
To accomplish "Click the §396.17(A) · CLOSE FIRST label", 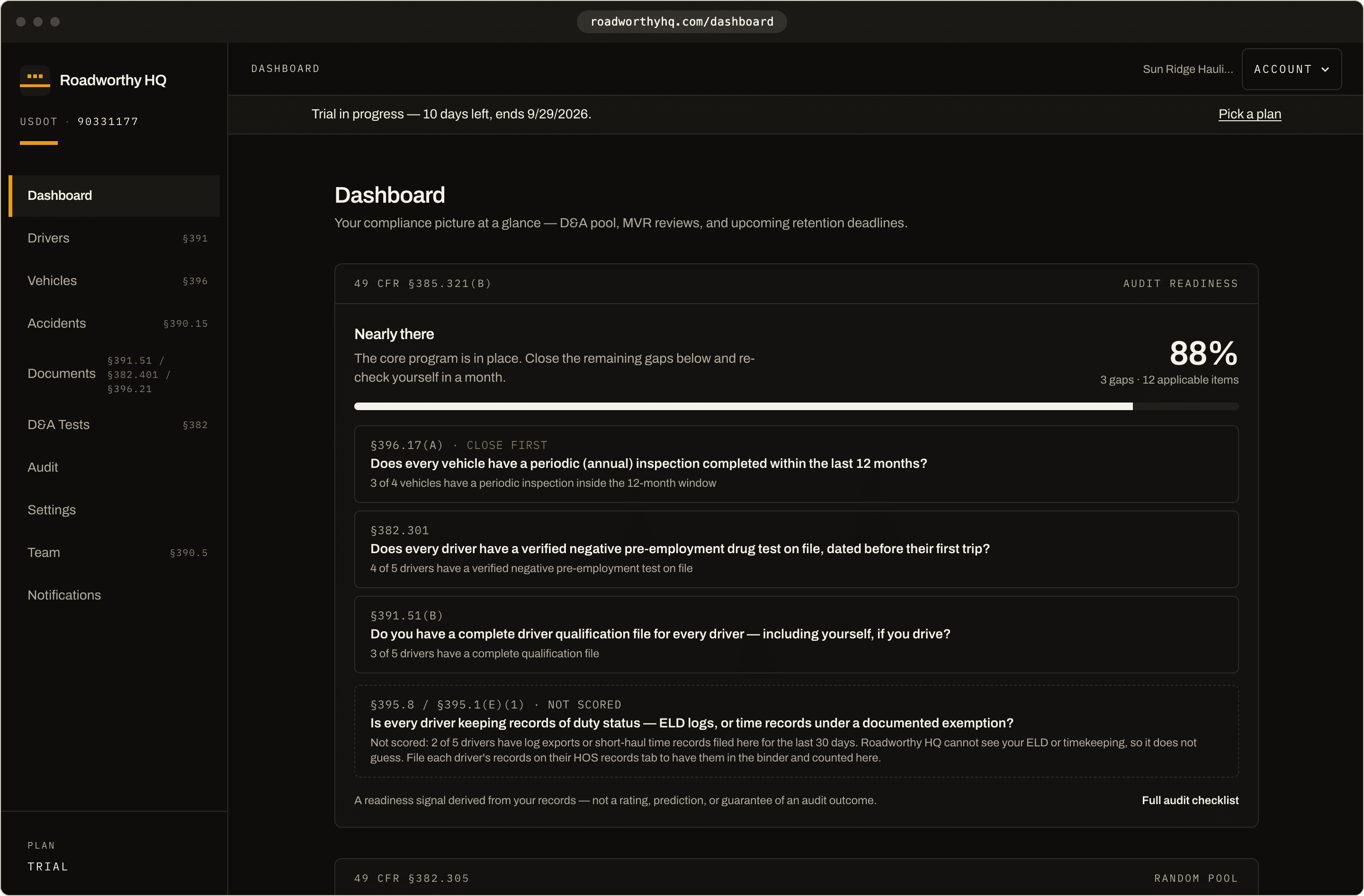I will (459, 445).
